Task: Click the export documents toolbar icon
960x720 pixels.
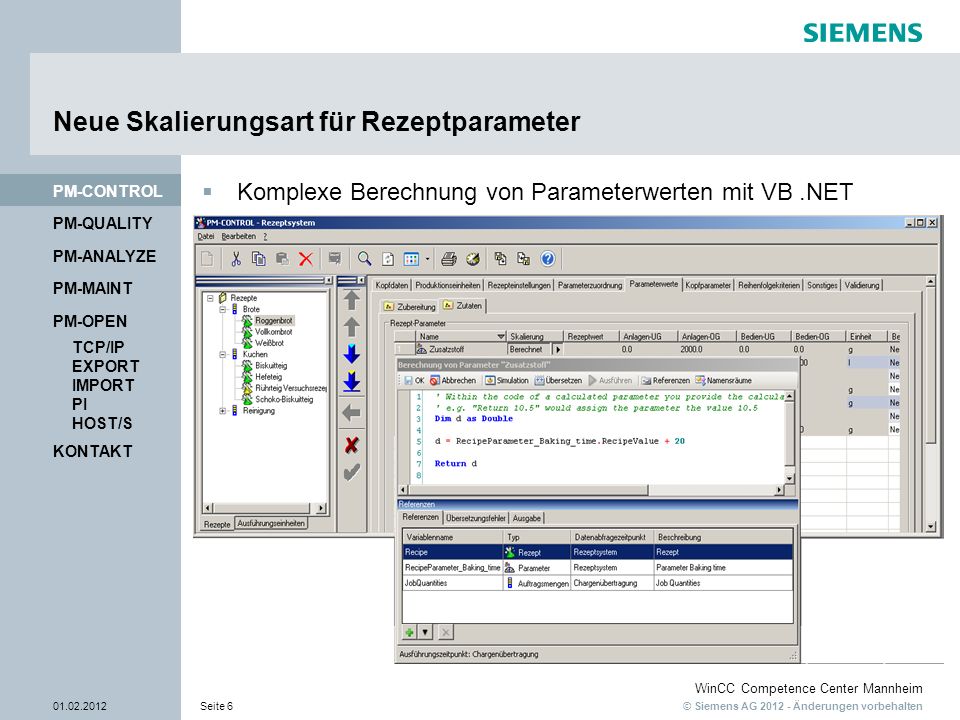Action: 500,259
